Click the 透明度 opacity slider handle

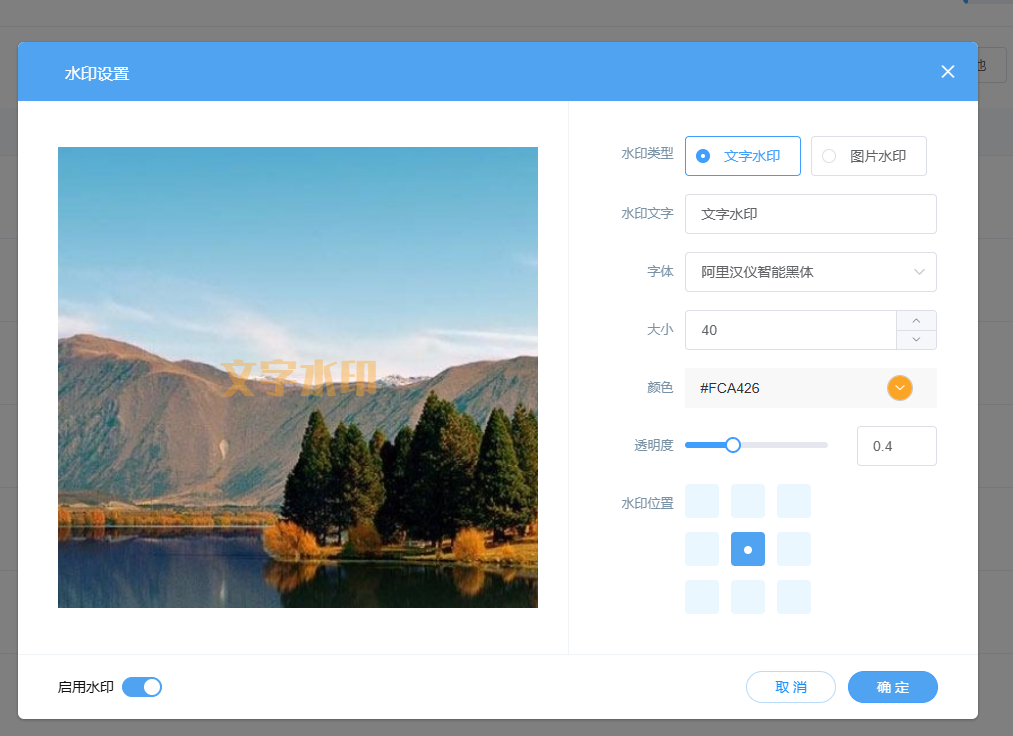(x=733, y=445)
